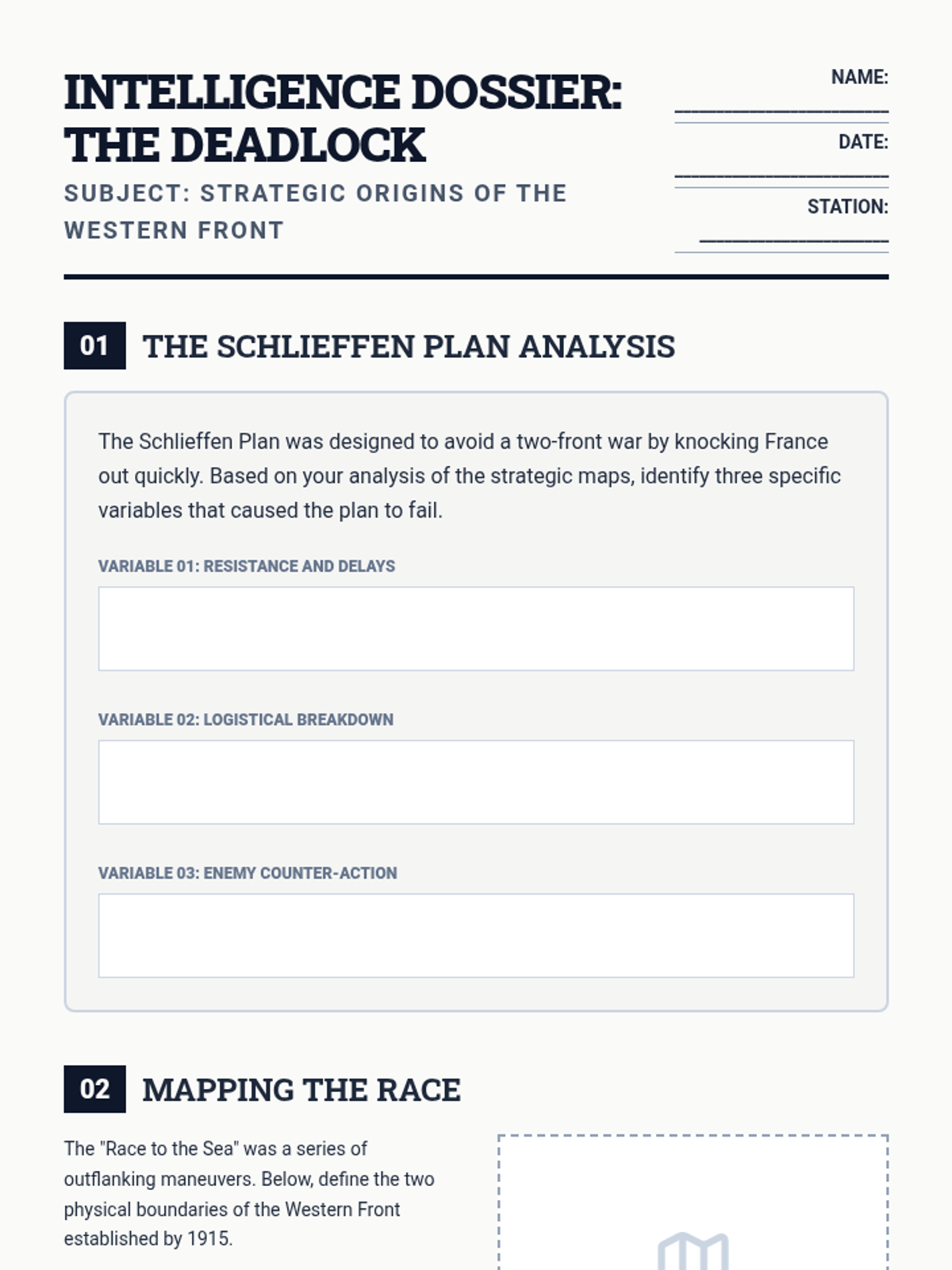Click the Variable 02 label text
The width and height of the screenshot is (952, 1270).
pyautogui.click(x=246, y=719)
